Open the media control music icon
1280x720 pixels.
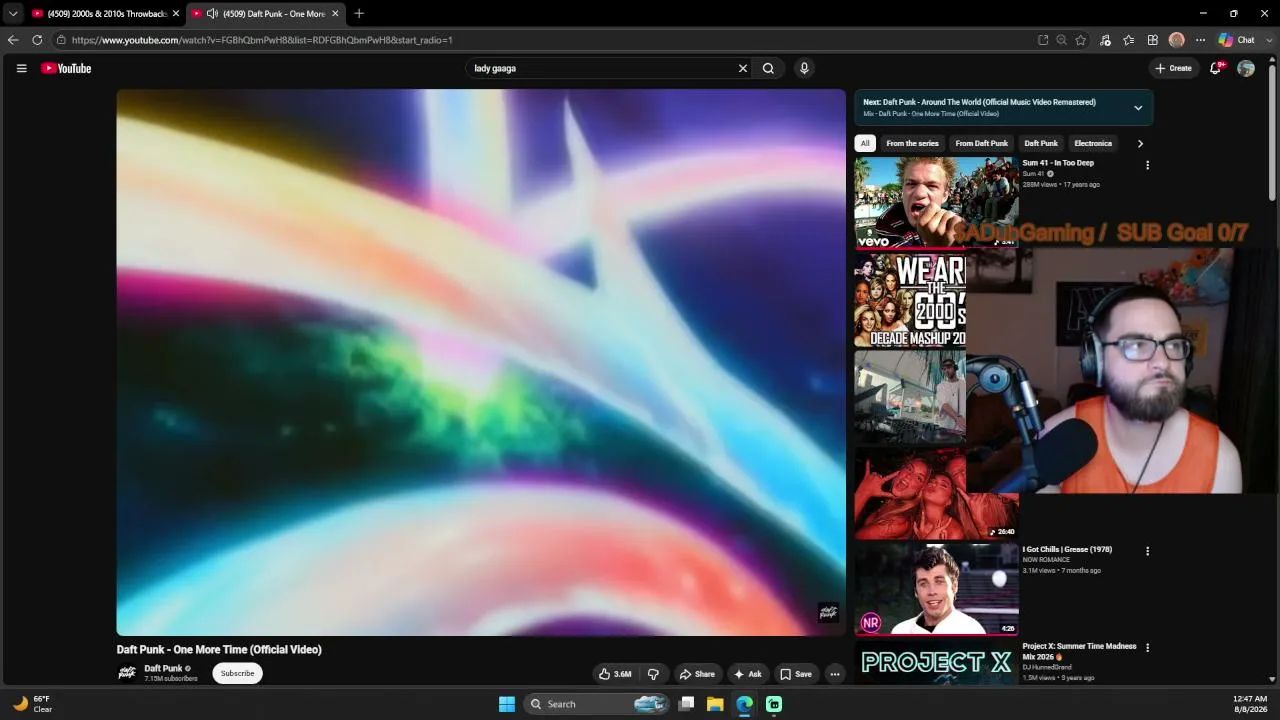(x=1105, y=40)
